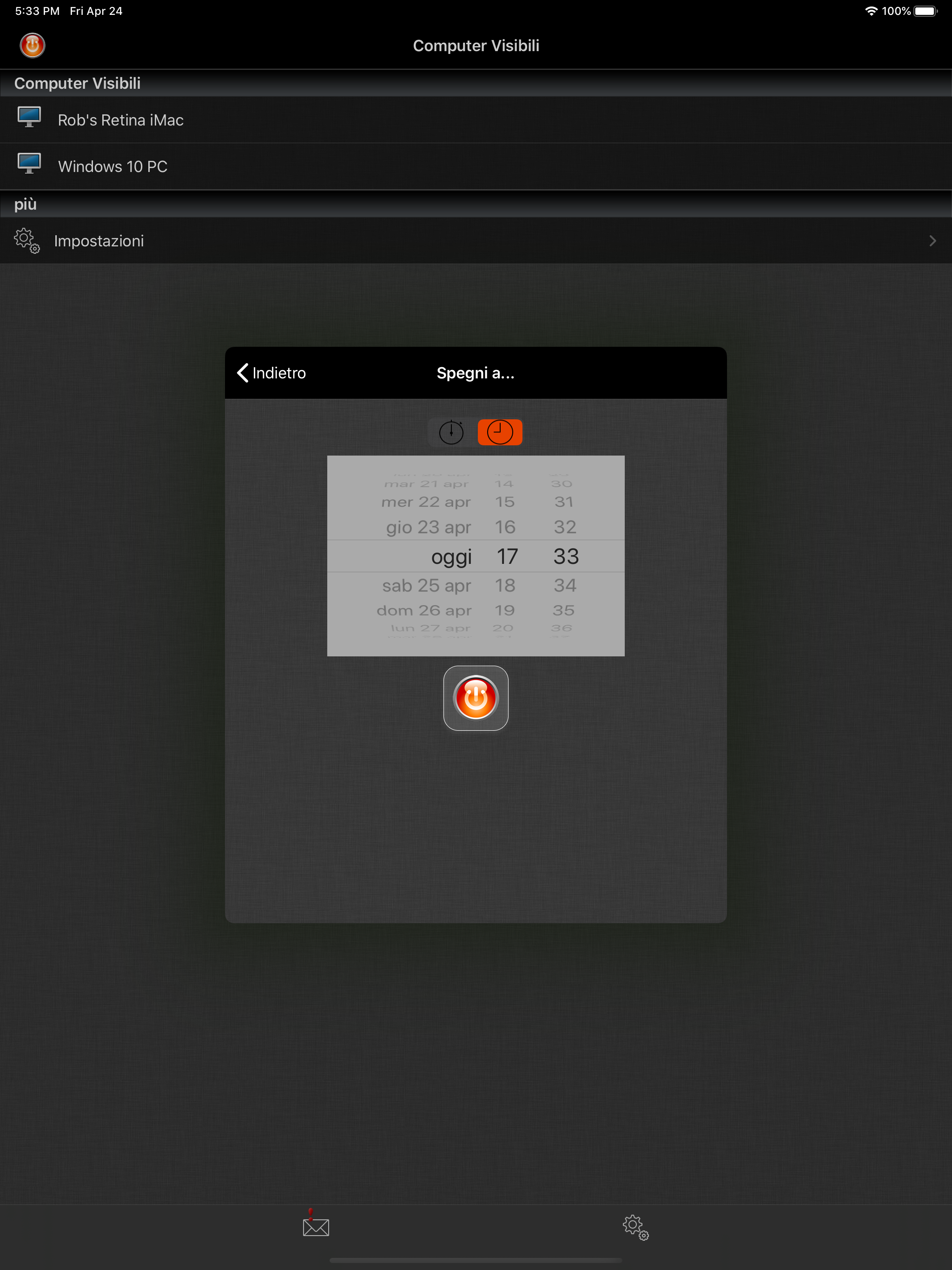Image resolution: width=952 pixels, height=1270 pixels.
Task: Click the Impostazioni gears icon
Action: coord(27,240)
